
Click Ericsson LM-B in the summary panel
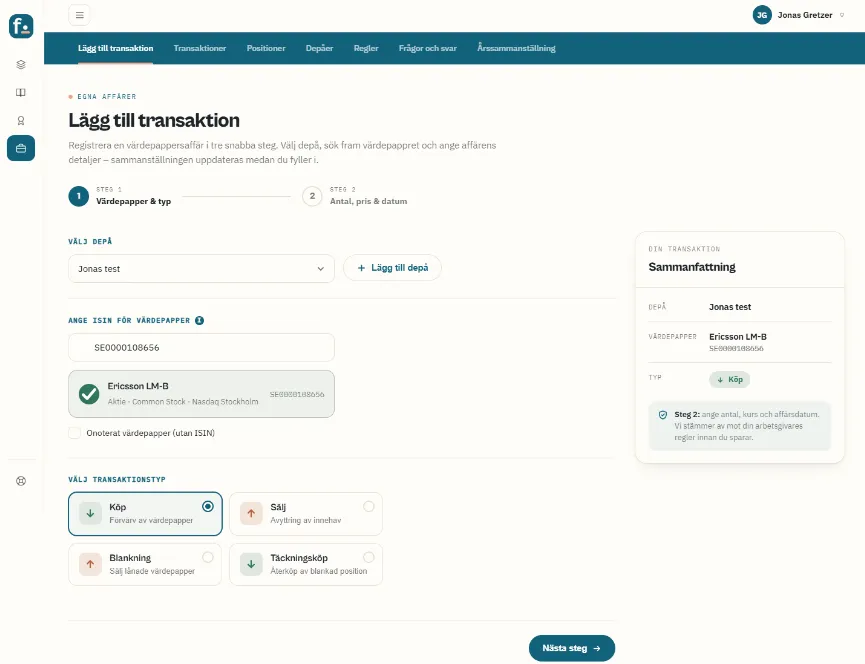click(738, 336)
